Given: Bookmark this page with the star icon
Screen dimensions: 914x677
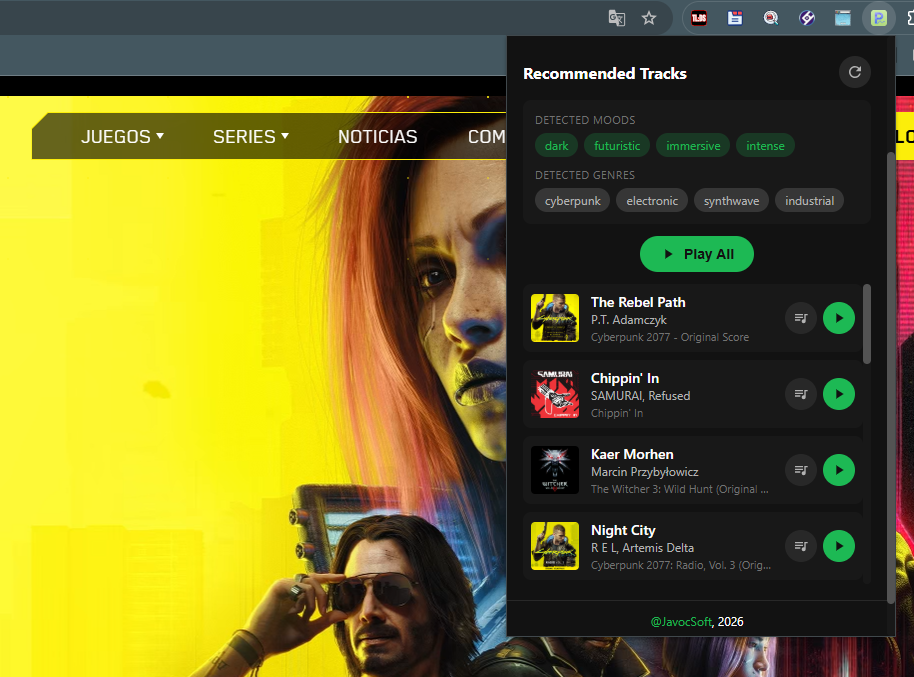Looking at the screenshot, I should (x=649, y=18).
